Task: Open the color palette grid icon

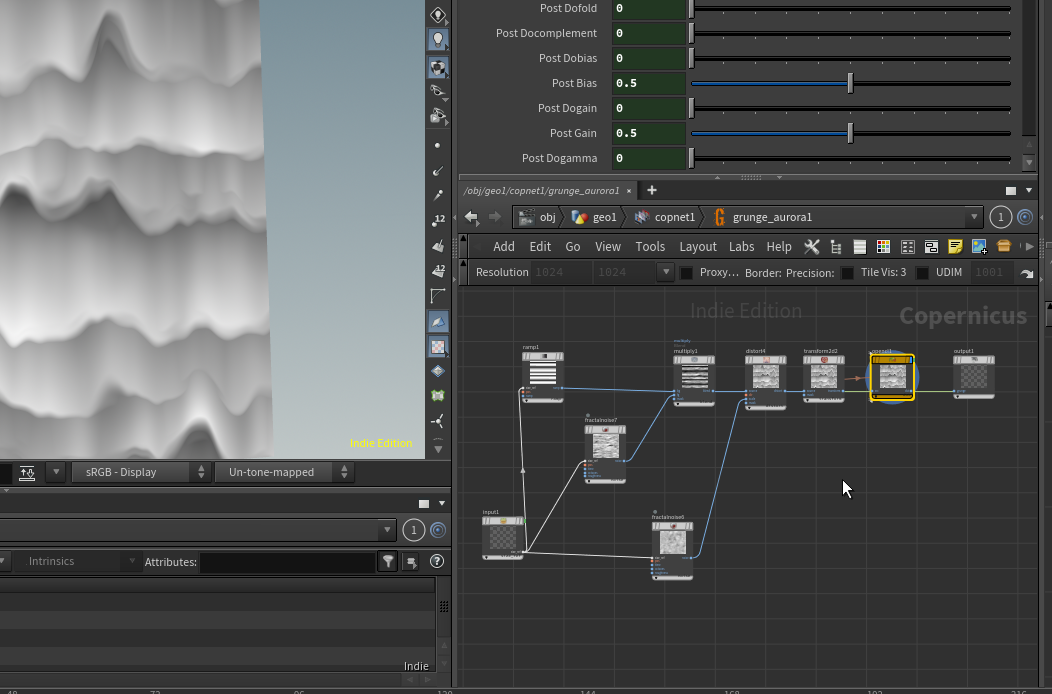Action: [883, 247]
